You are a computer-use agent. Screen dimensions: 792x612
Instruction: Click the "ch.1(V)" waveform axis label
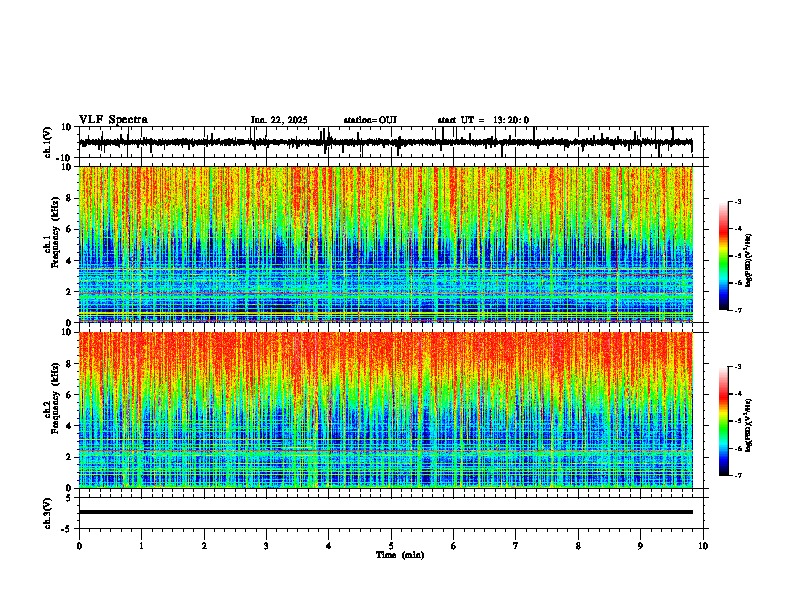click(x=48, y=142)
